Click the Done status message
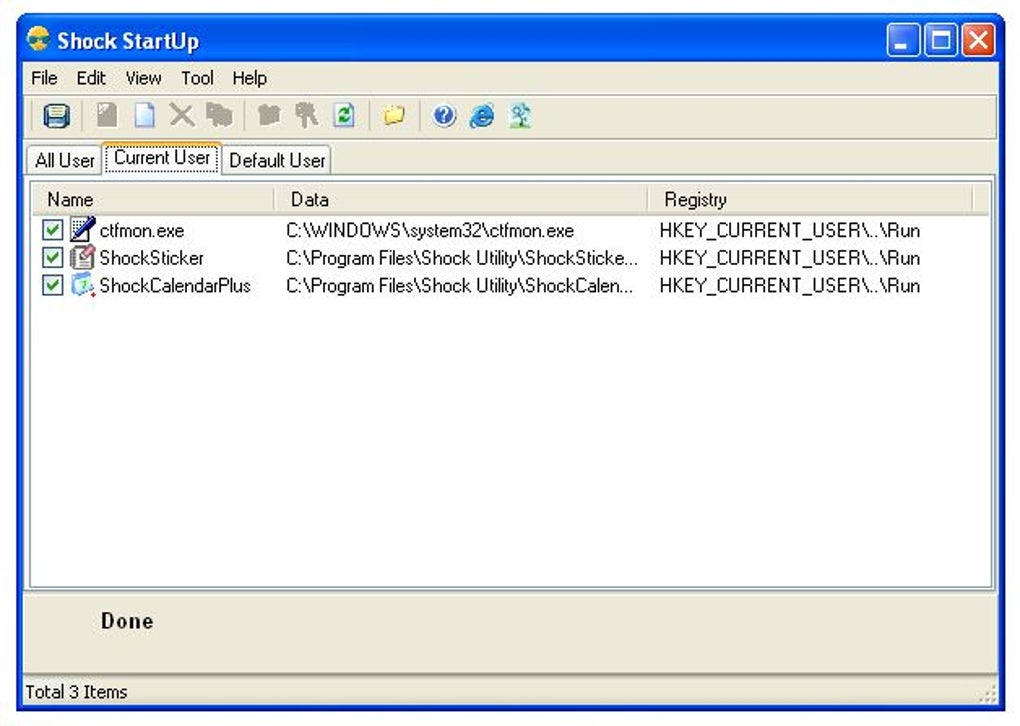The image size is (1020, 726). [x=127, y=621]
